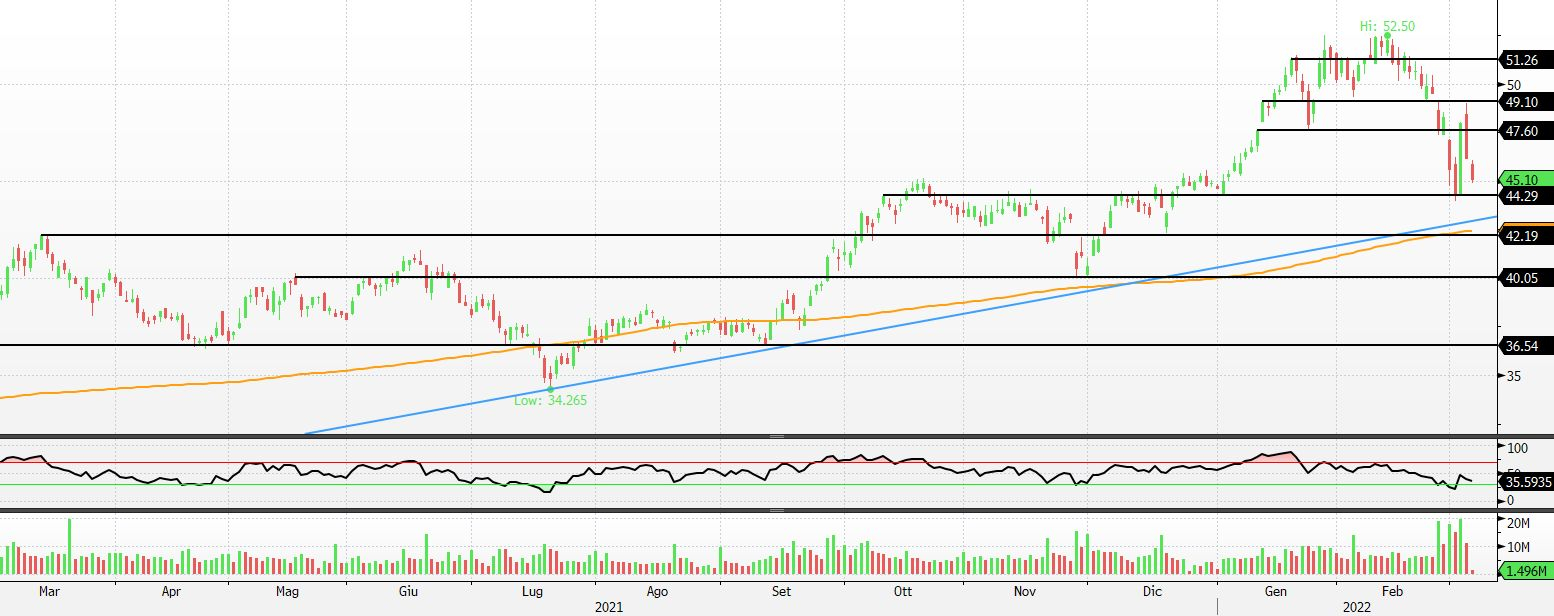Image resolution: width=1554 pixels, height=616 pixels.
Task: Click the 42.19 price level label
Action: click(1526, 236)
